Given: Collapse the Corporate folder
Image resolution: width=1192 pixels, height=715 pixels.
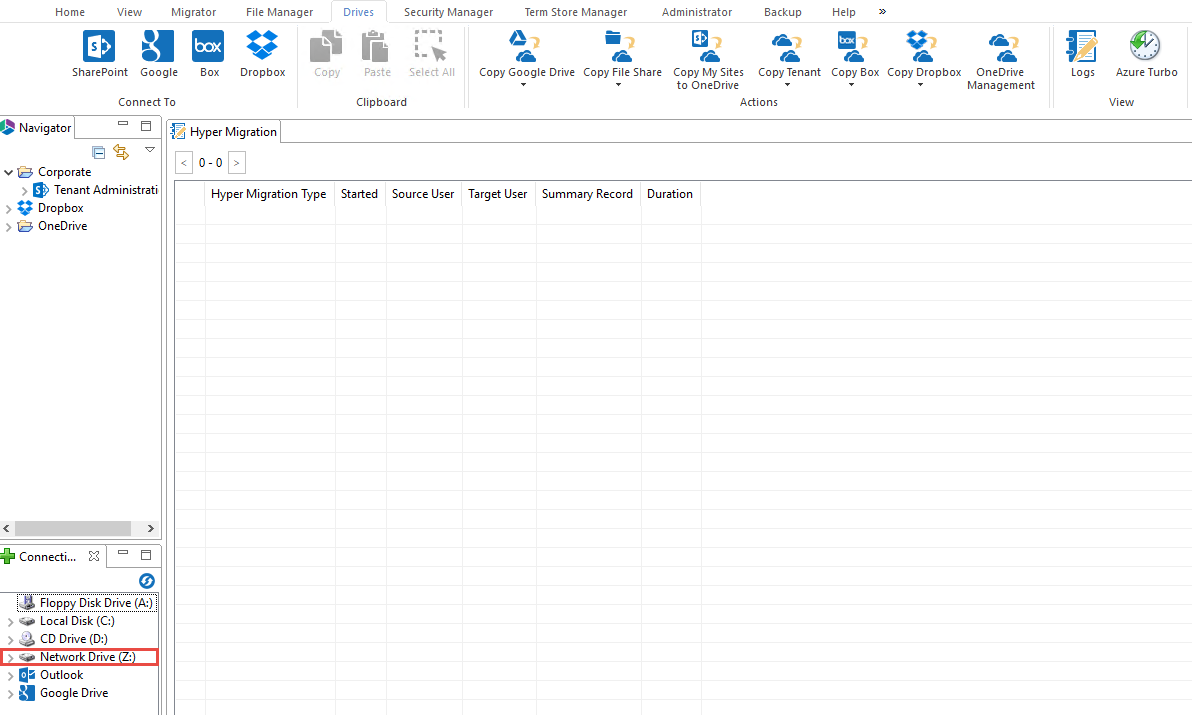Looking at the screenshot, I should (8, 171).
